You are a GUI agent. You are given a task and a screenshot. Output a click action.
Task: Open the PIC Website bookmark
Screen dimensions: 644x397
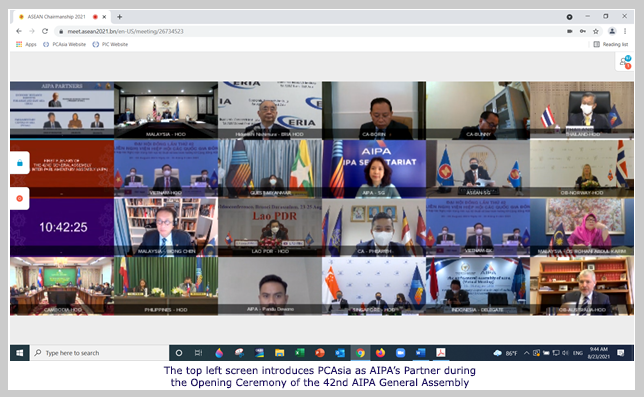(110, 44)
